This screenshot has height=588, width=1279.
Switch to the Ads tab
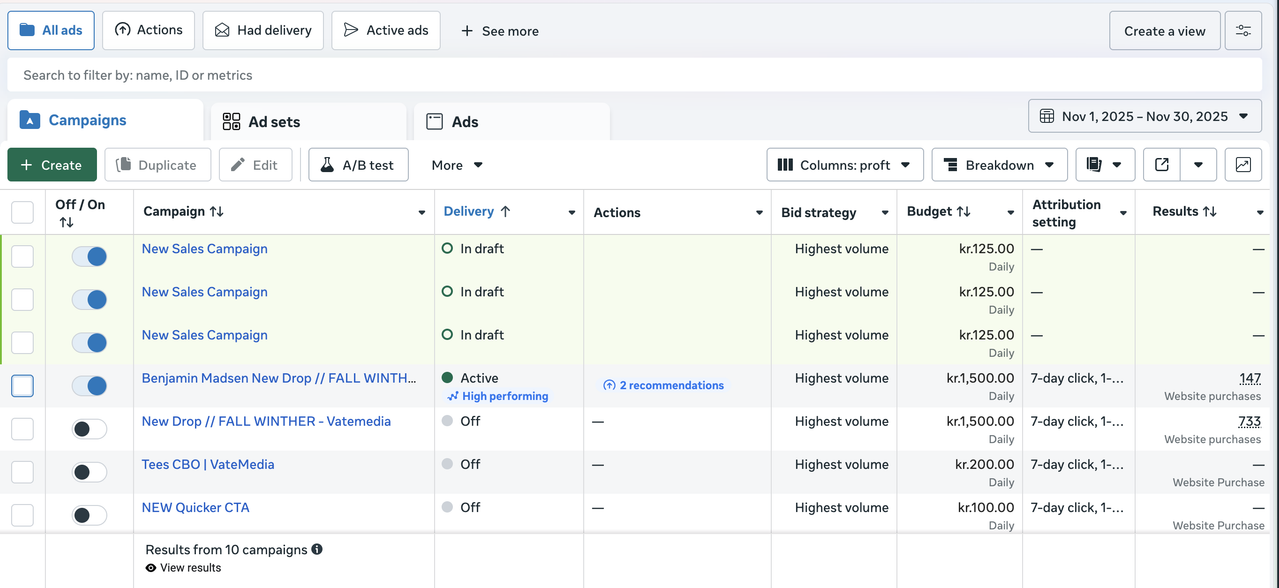click(x=511, y=122)
